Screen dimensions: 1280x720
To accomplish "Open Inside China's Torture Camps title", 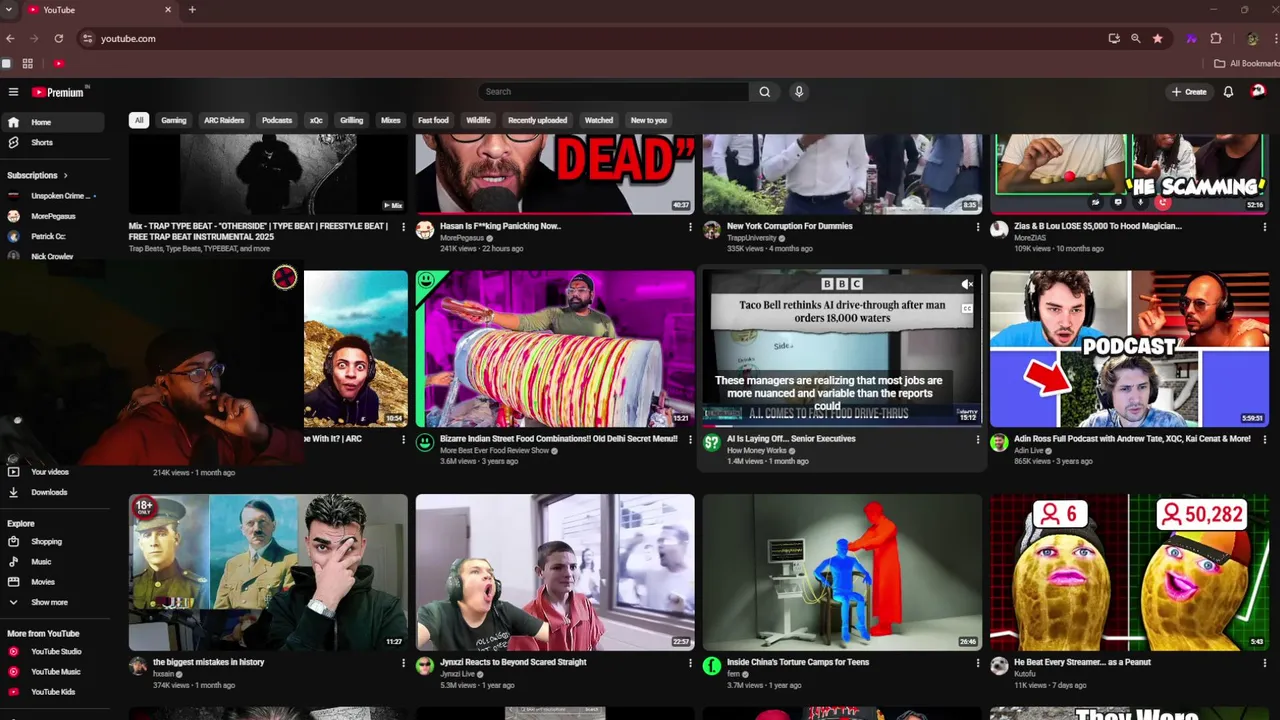I will tap(798, 662).
